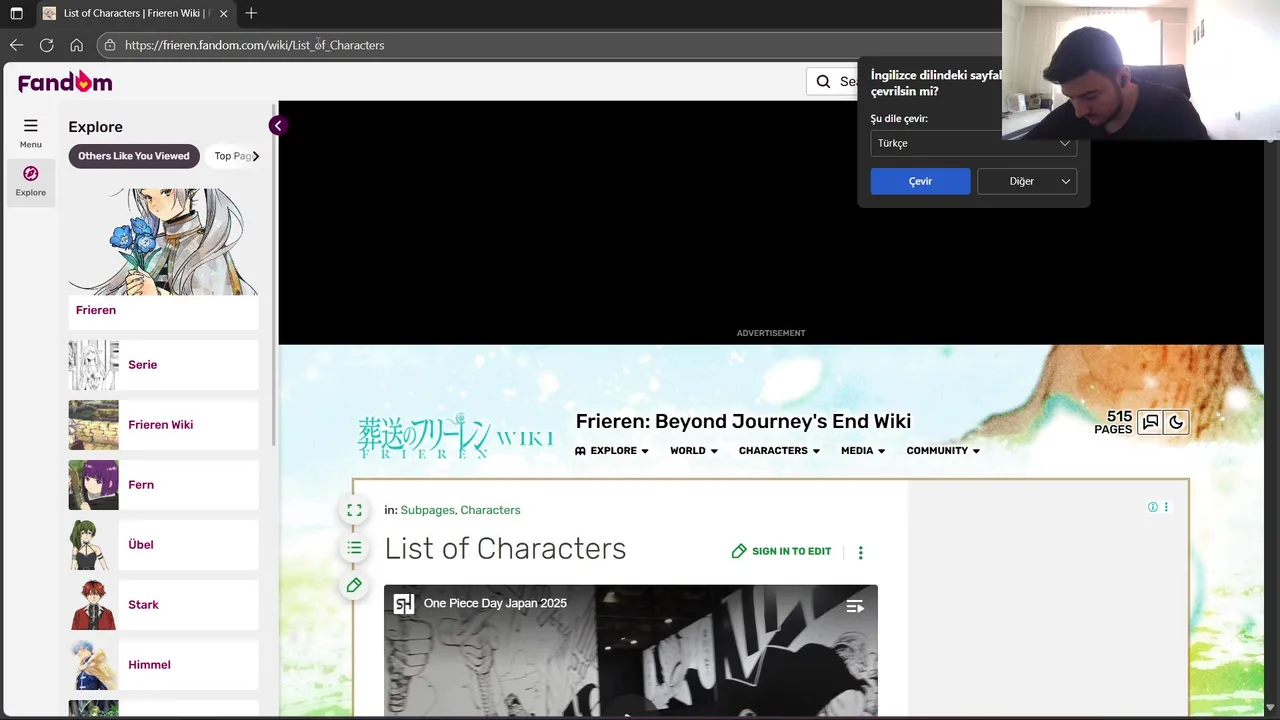This screenshot has height=720, width=1280.
Task: Close the List of Characters tab
Action: pos(223,14)
